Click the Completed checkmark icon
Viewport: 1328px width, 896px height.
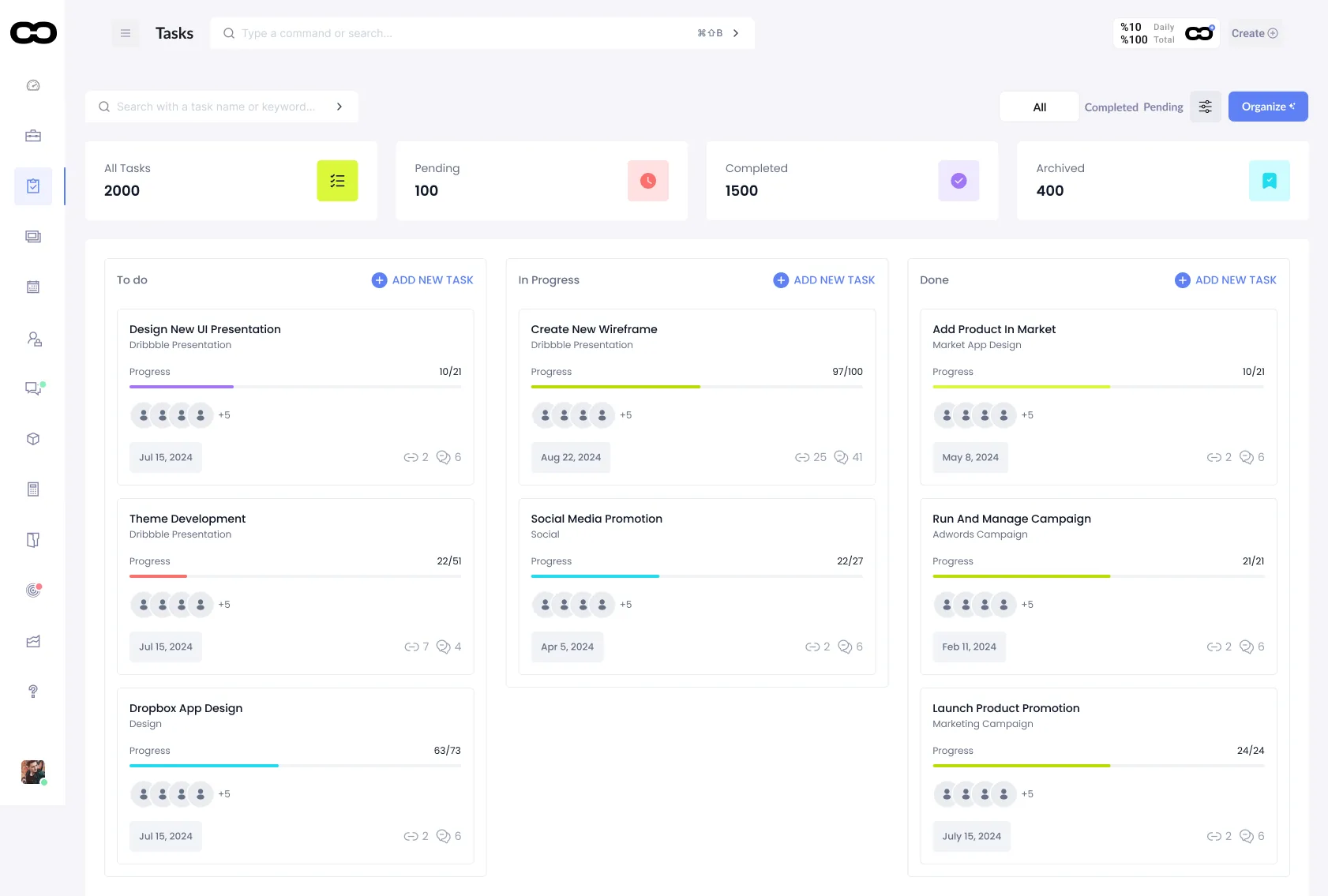pos(958,181)
